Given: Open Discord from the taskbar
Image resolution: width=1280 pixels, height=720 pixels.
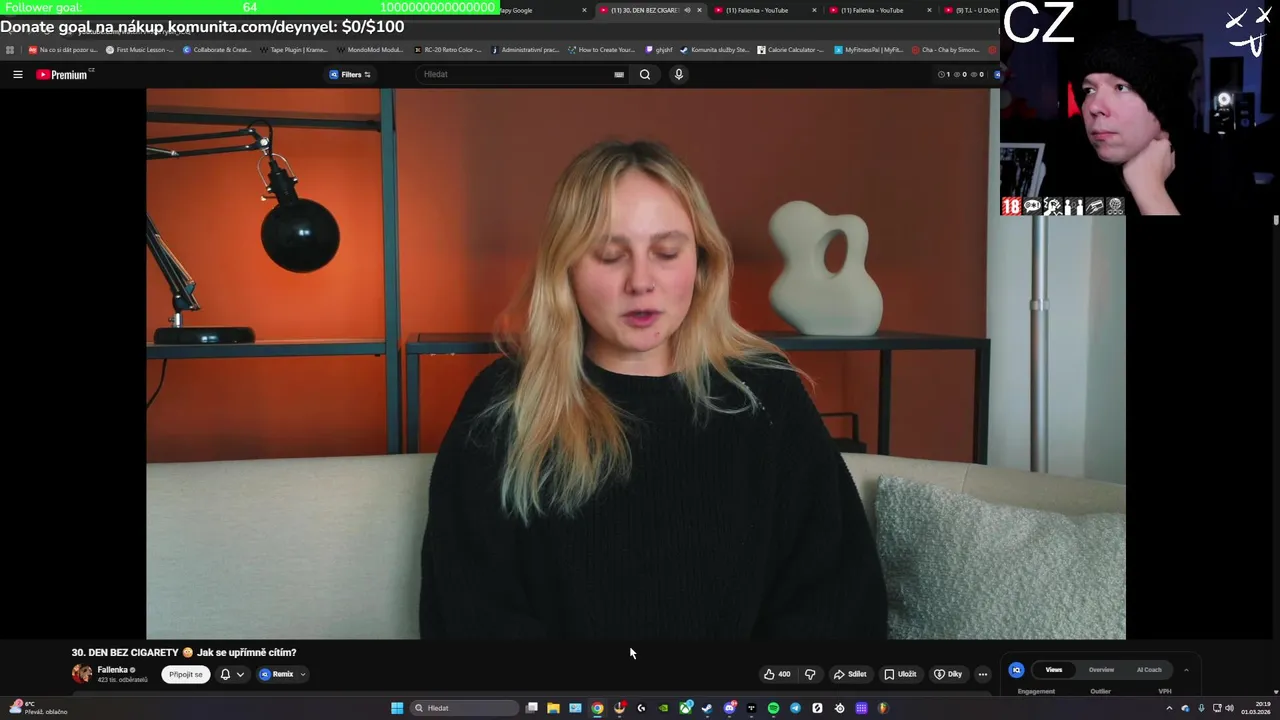Looking at the screenshot, I should point(729,708).
